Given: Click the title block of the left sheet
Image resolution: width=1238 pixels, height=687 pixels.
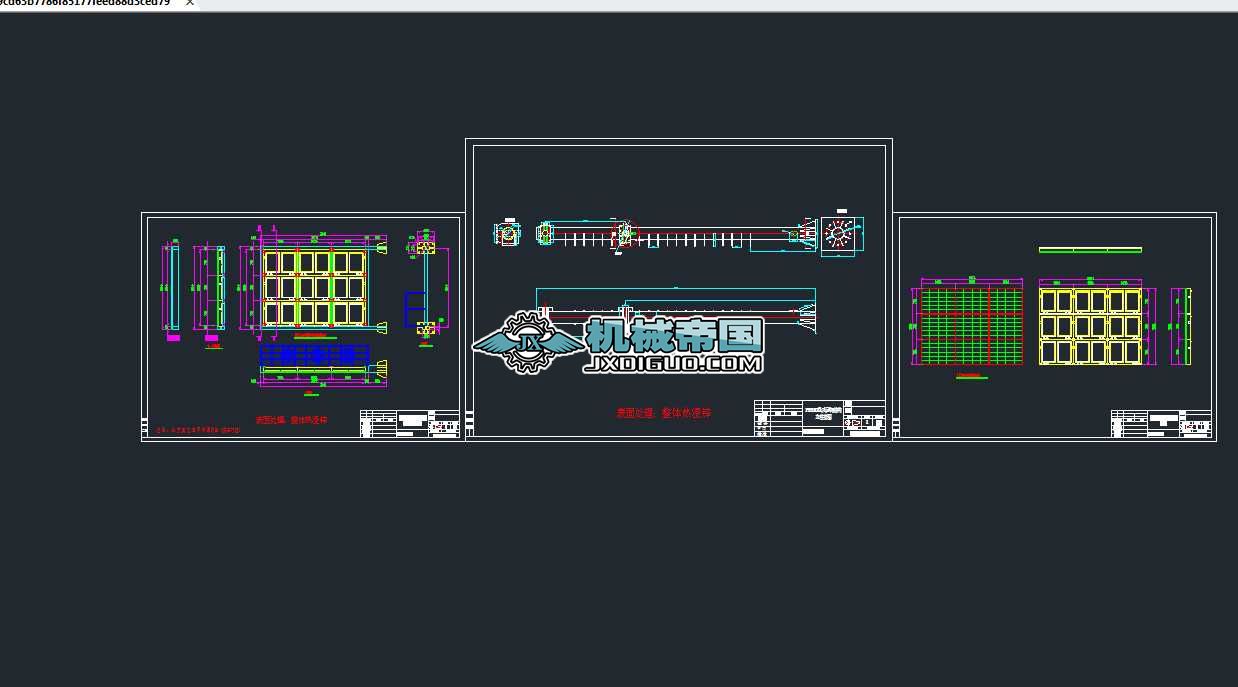Looking at the screenshot, I should click(410, 423).
